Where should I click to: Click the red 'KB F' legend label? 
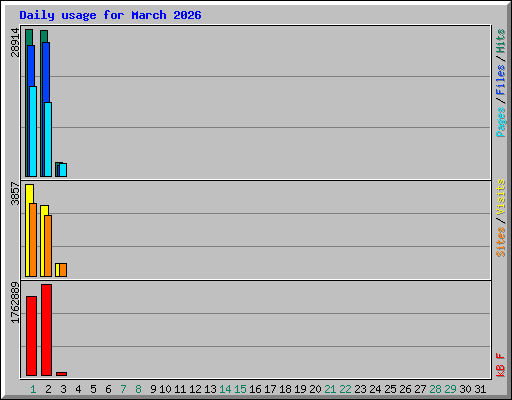501,365
